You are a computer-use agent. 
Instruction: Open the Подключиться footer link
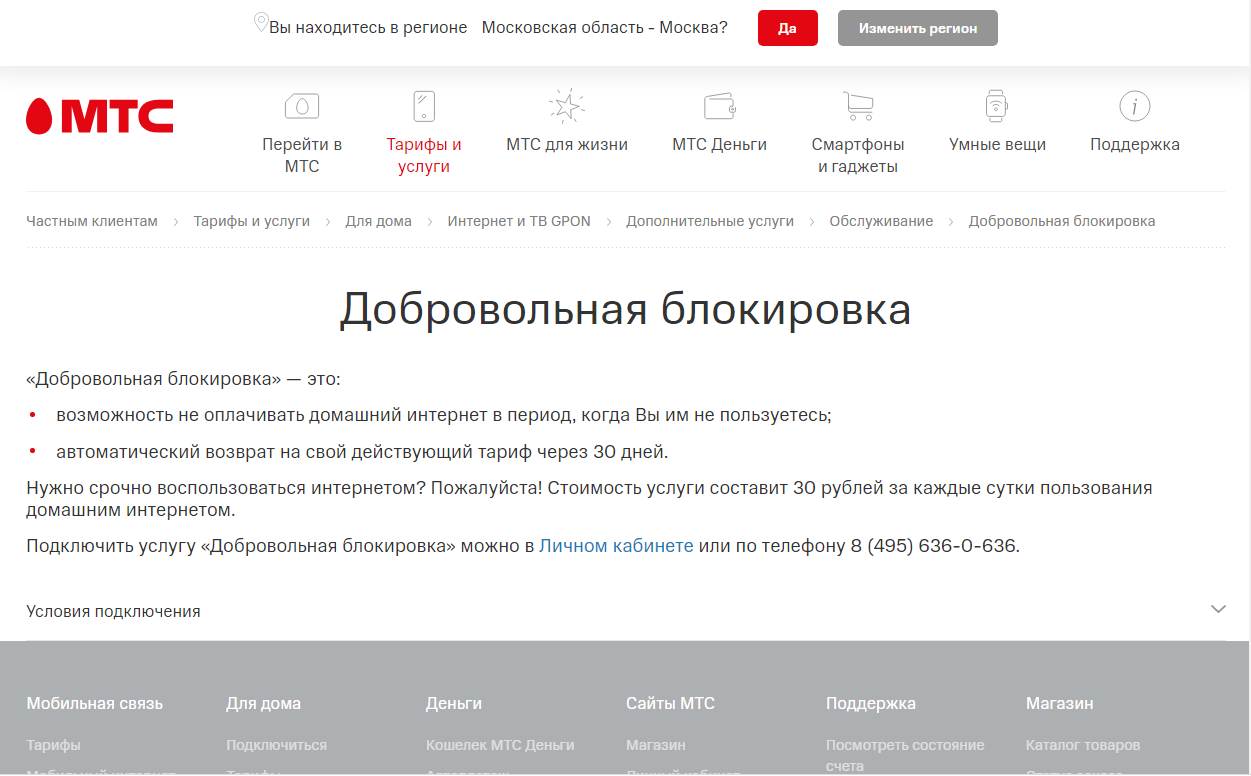[x=276, y=745]
